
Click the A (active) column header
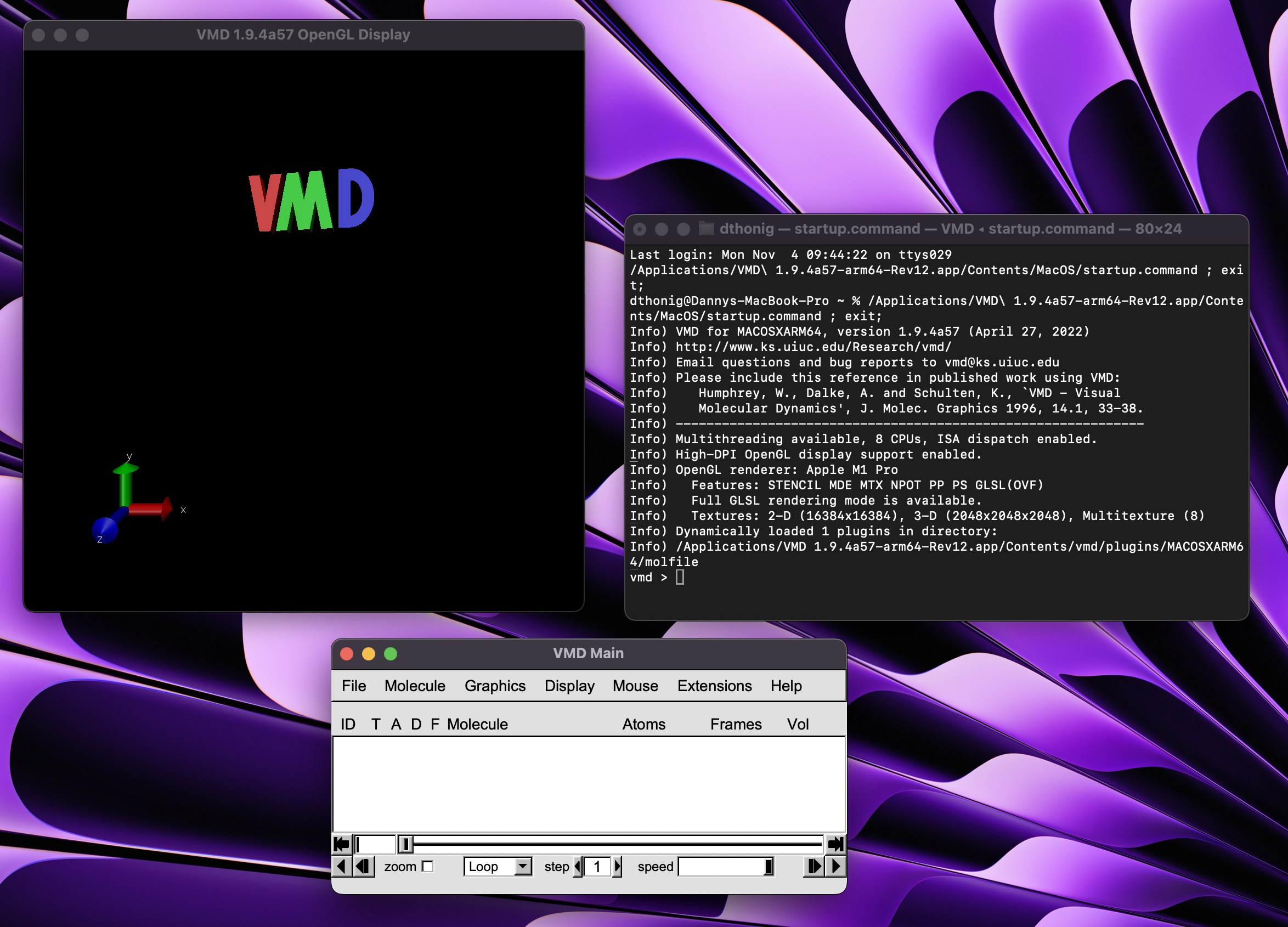coord(396,723)
